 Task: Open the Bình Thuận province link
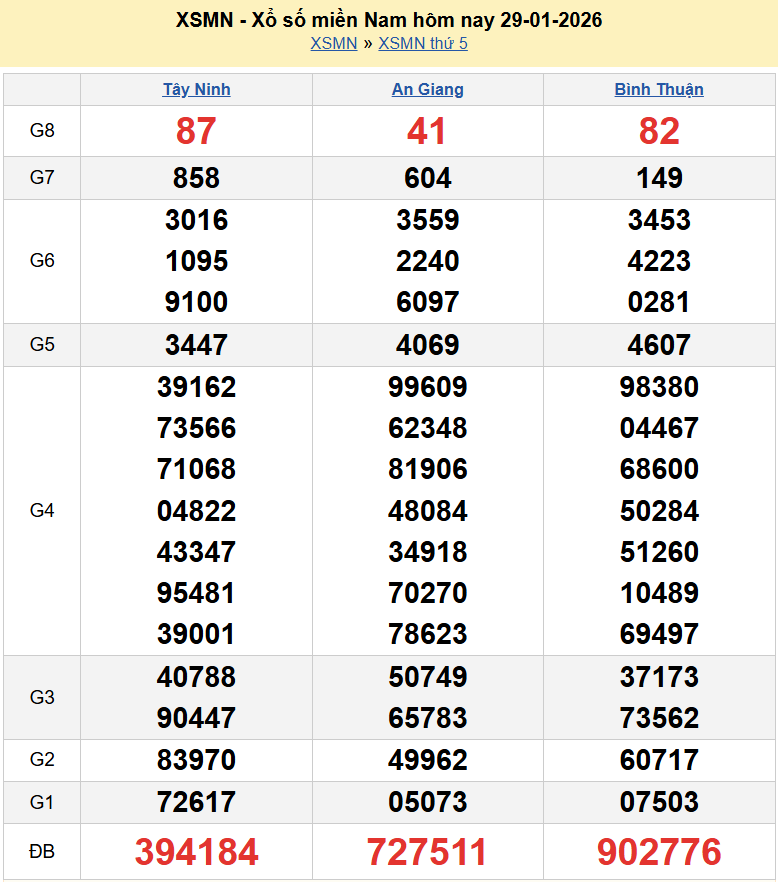[659, 89]
